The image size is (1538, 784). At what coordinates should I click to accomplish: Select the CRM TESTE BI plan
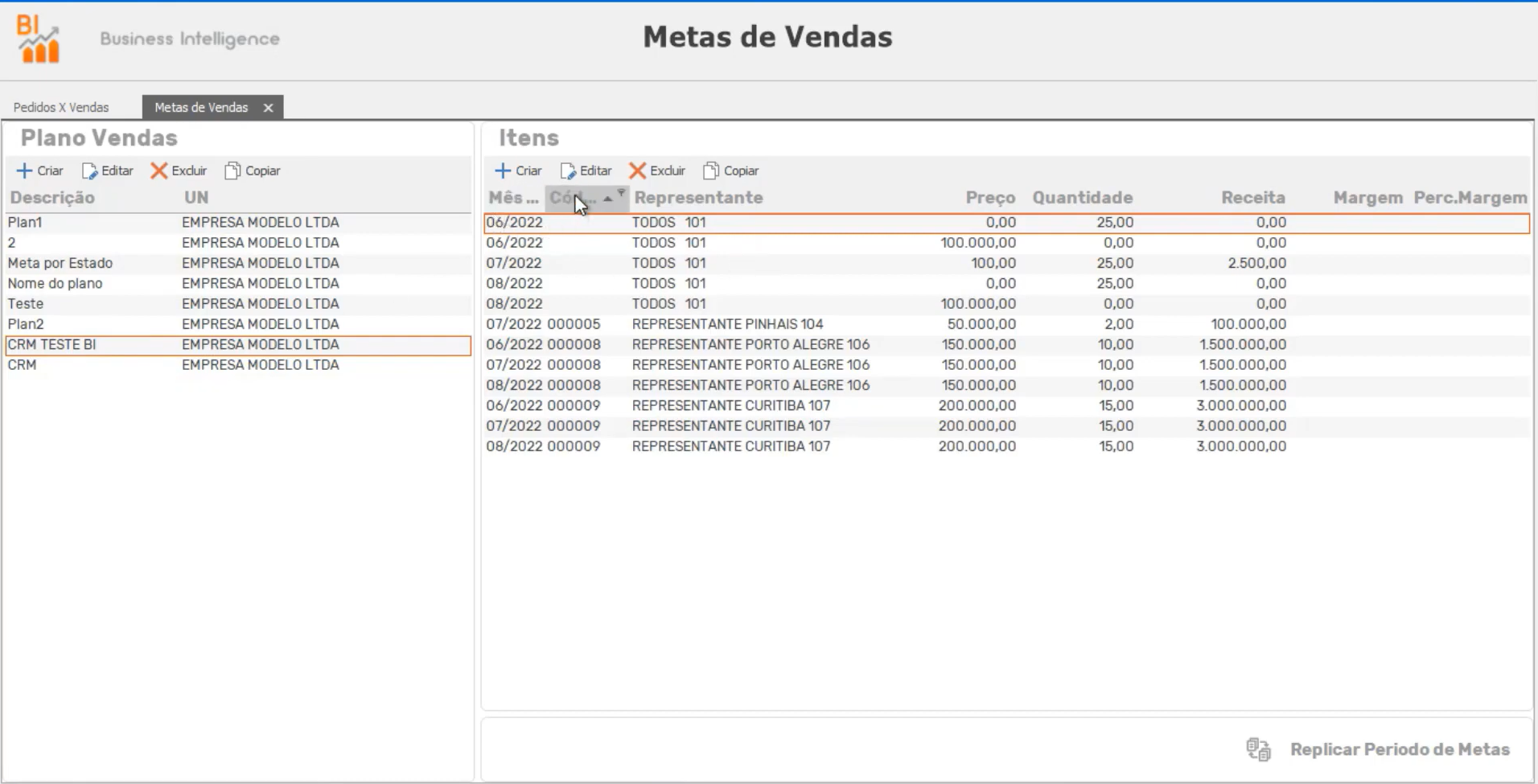[x=238, y=345]
